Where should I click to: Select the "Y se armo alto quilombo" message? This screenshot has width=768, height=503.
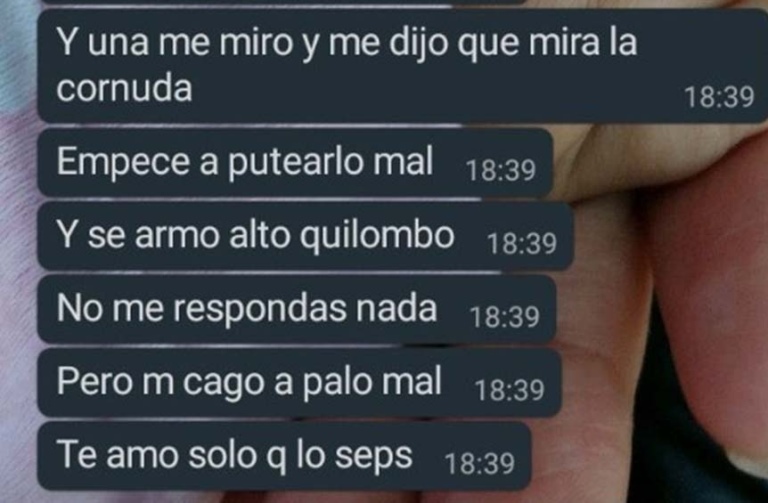pyautogui.click(x=305, y=236)
